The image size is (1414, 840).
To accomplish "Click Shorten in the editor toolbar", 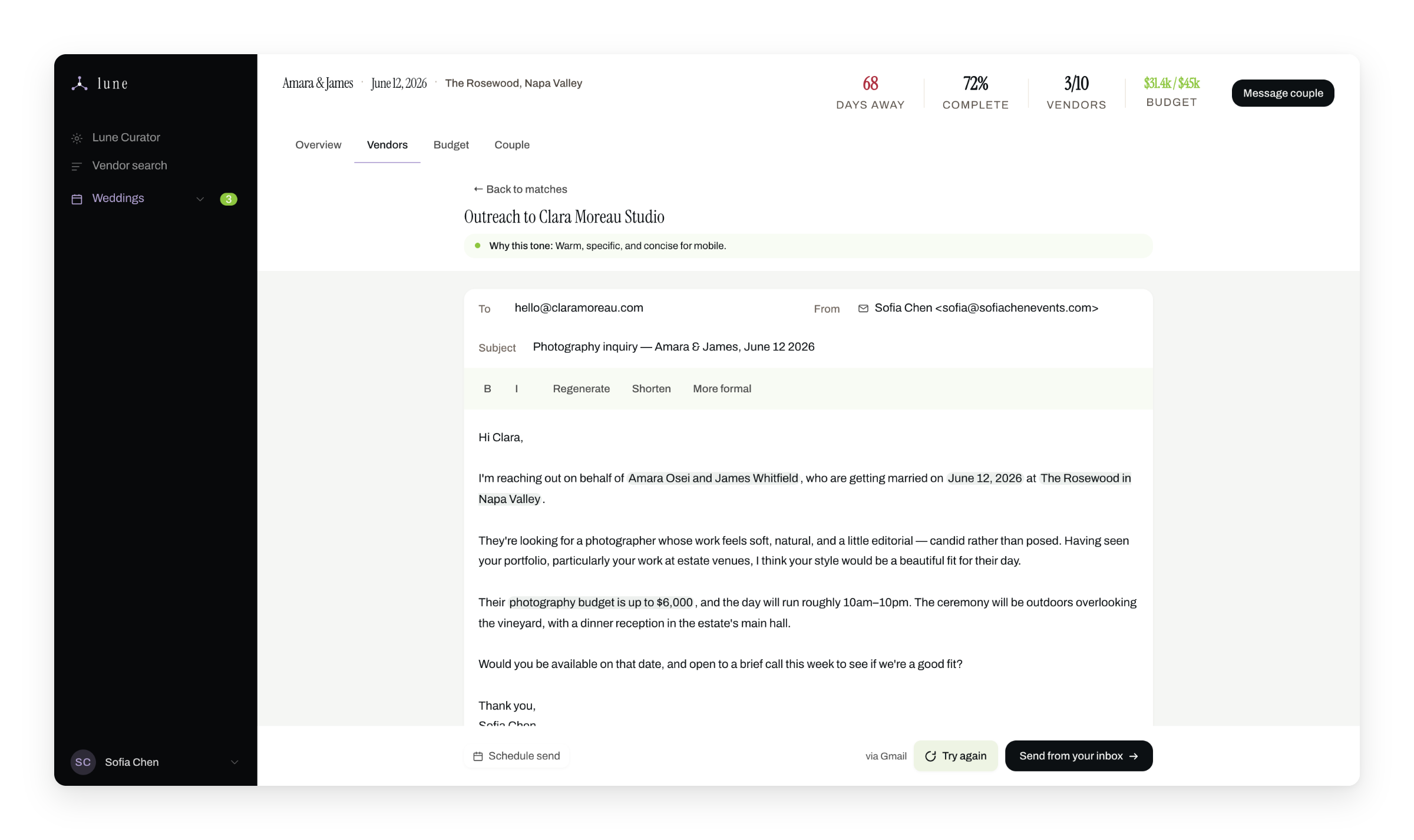I will tap(651, 389).
